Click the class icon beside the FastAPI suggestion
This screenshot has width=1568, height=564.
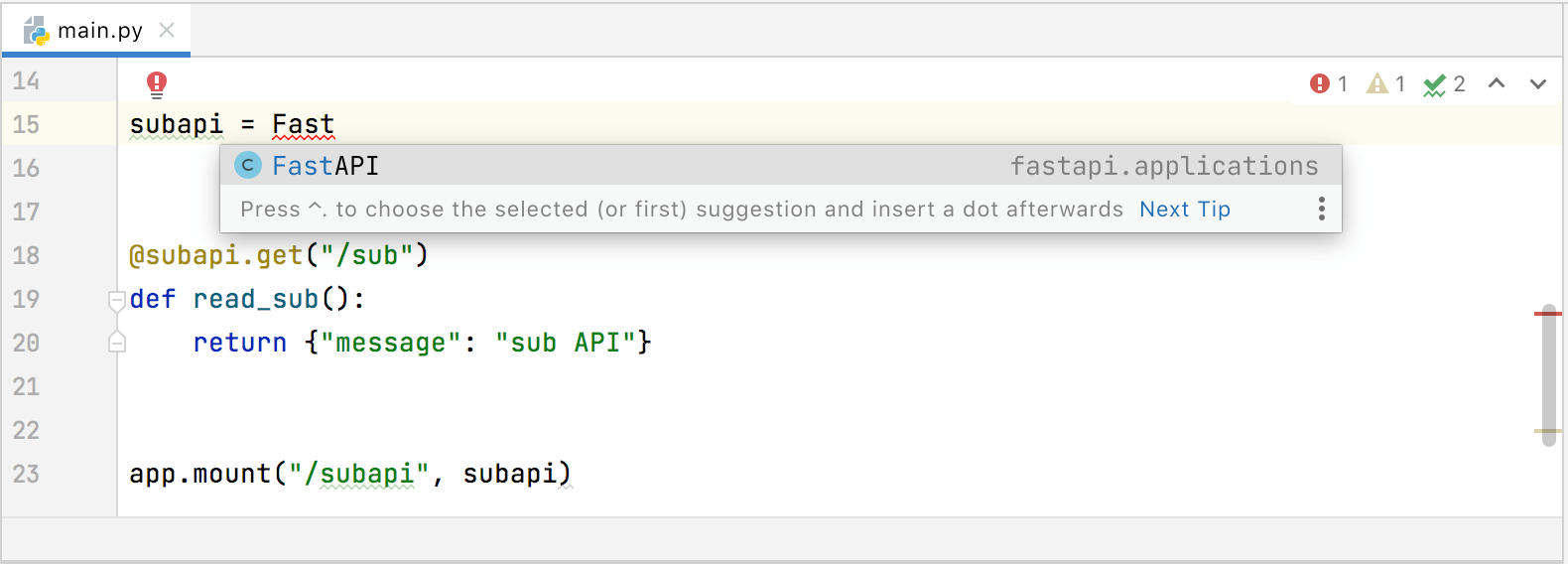pyautogui.click(x=248, y=166)
